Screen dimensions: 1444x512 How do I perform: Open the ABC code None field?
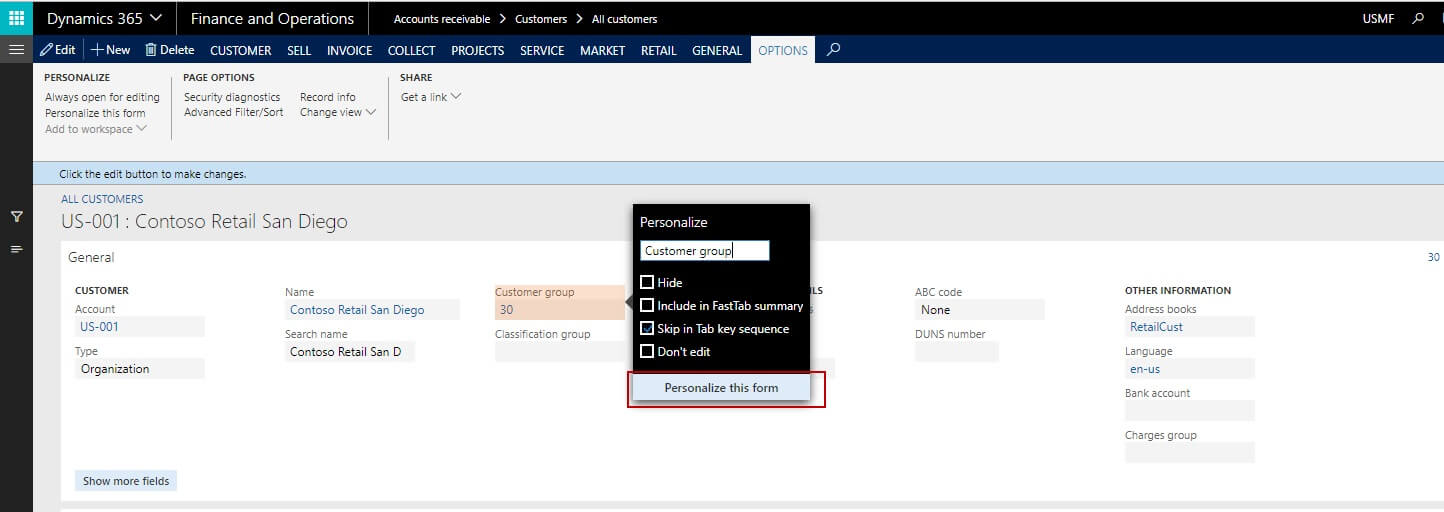(979, 310)
